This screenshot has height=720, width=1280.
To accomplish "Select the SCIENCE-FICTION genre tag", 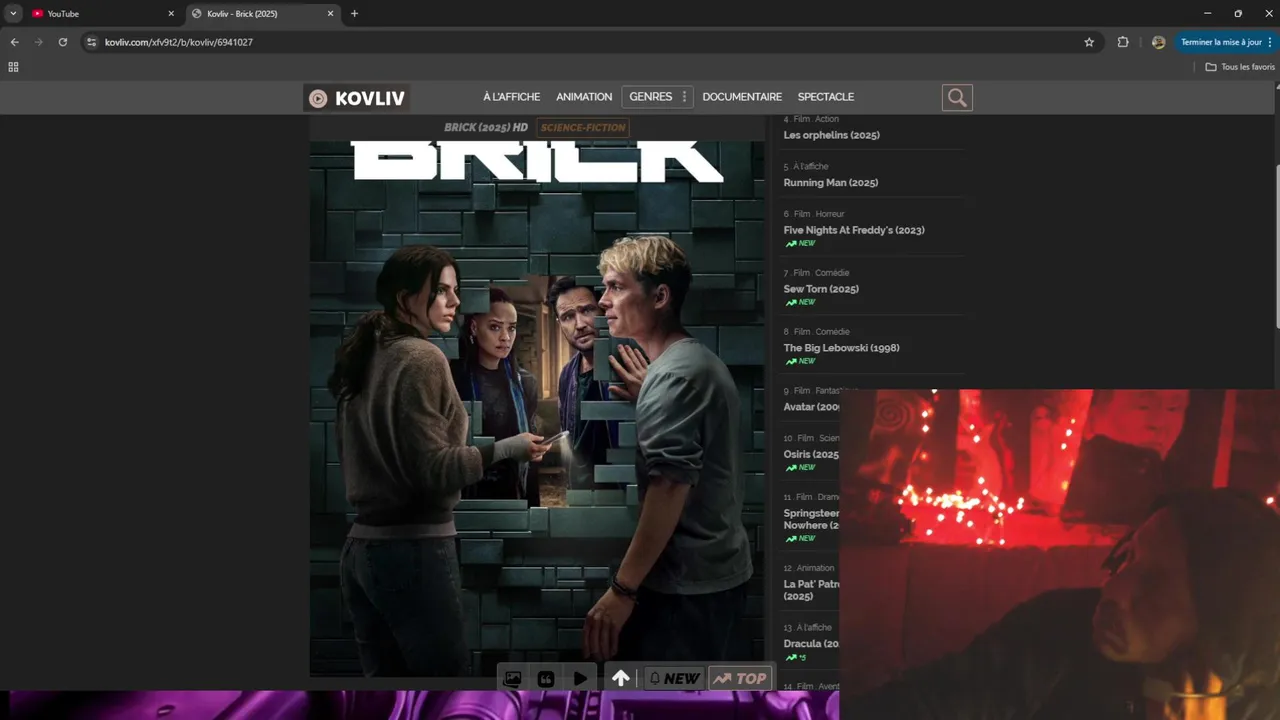I will click(583, 127).
